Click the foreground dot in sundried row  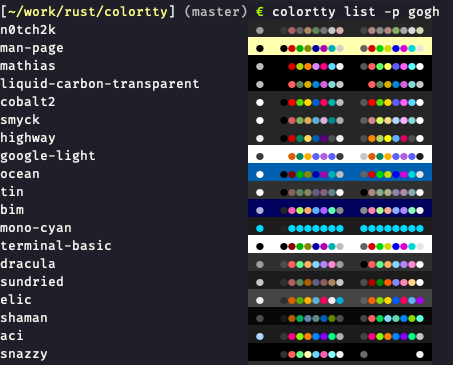click(260, 282)
